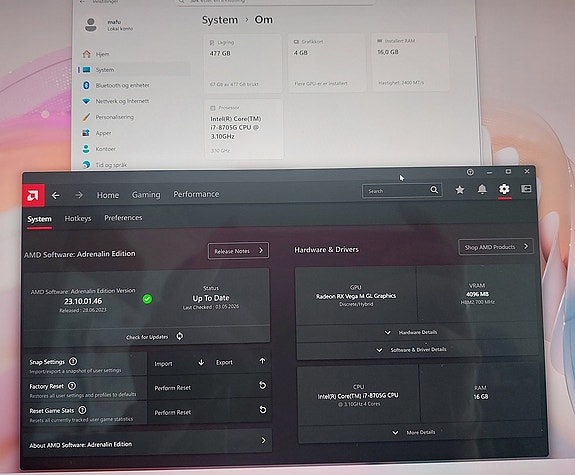Switch to the Hotkeys tab

[78, 218]
